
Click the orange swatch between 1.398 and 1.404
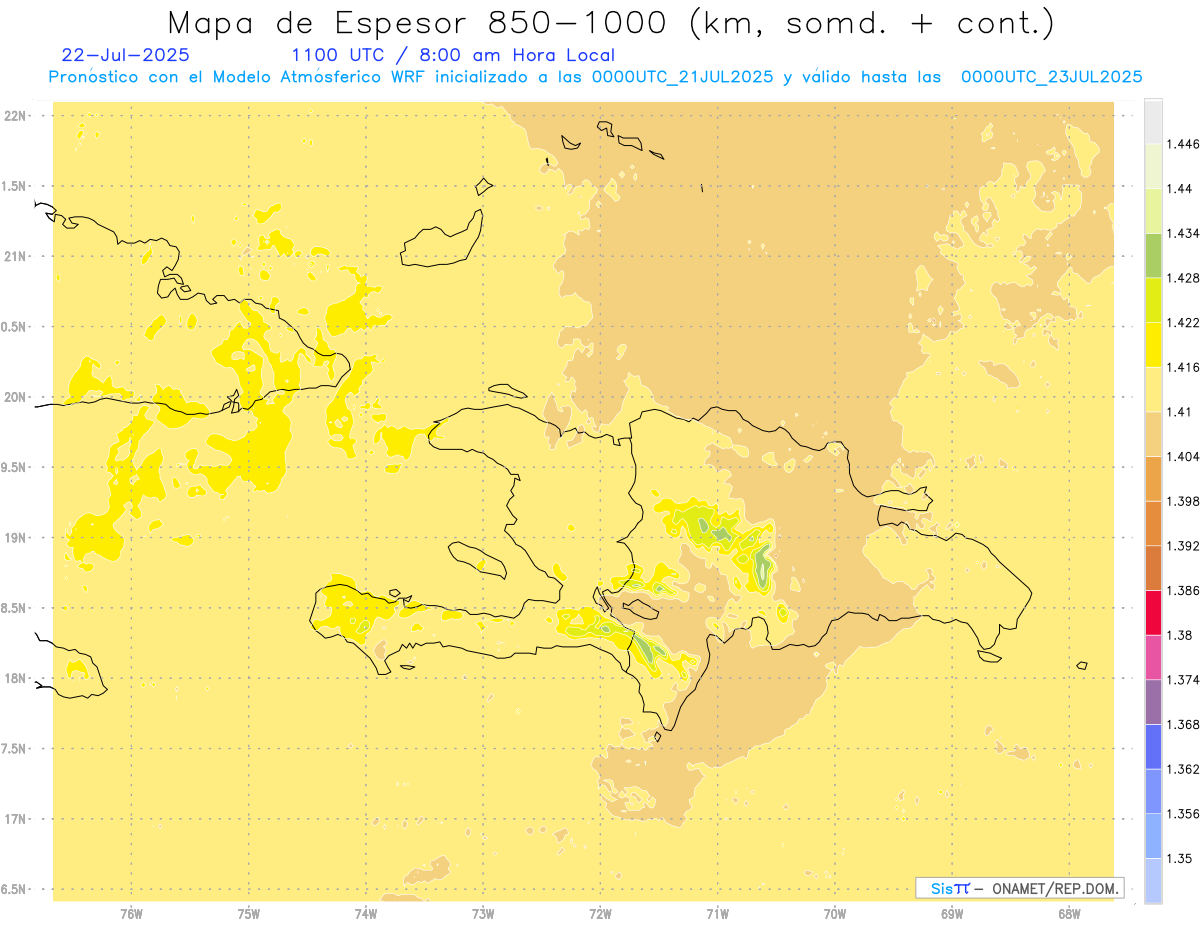(x=1154, y=478)
